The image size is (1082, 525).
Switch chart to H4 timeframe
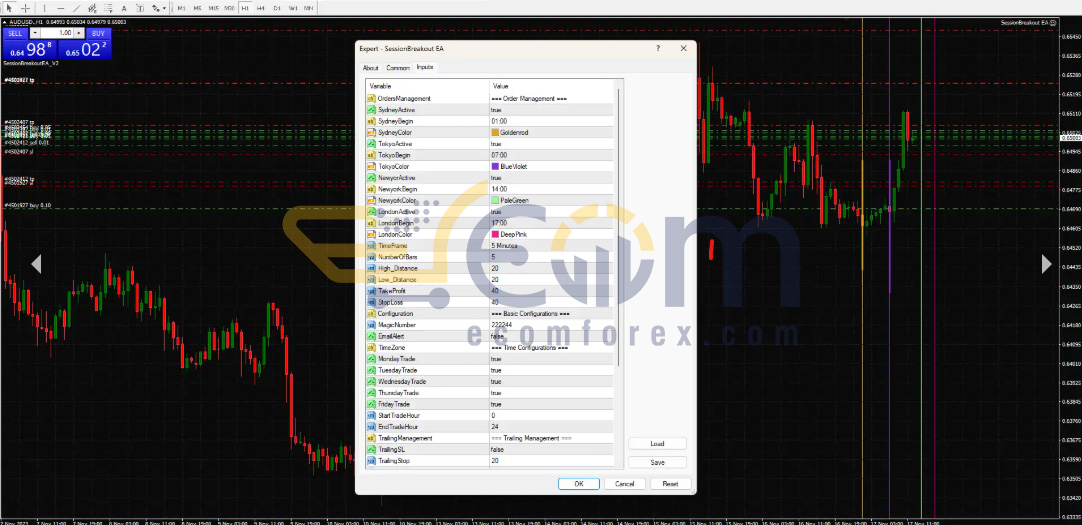point(261,8)
